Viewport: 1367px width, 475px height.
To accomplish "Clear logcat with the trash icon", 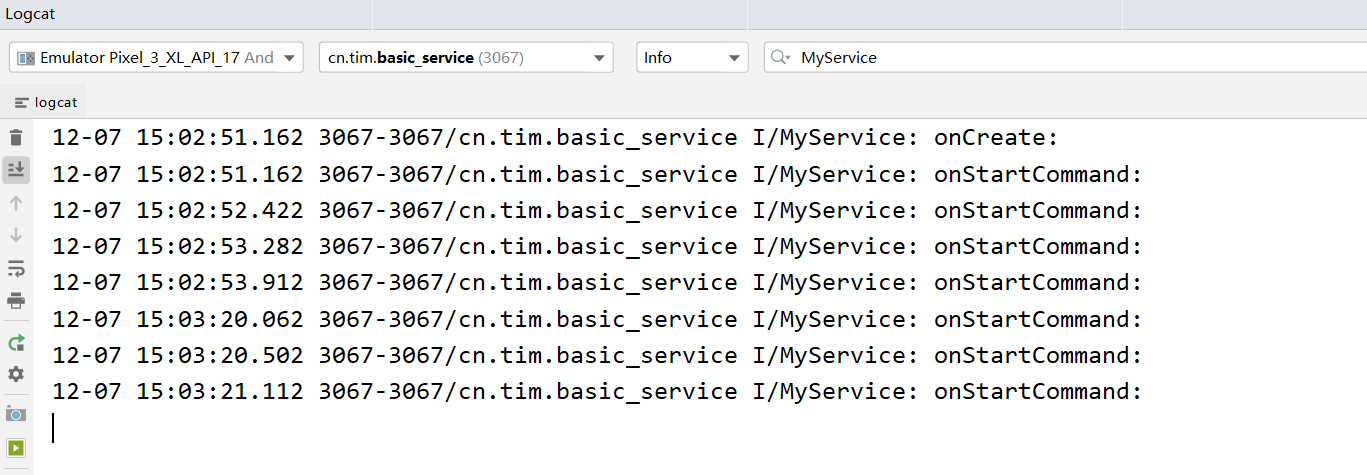I will (x=16, y=138).
